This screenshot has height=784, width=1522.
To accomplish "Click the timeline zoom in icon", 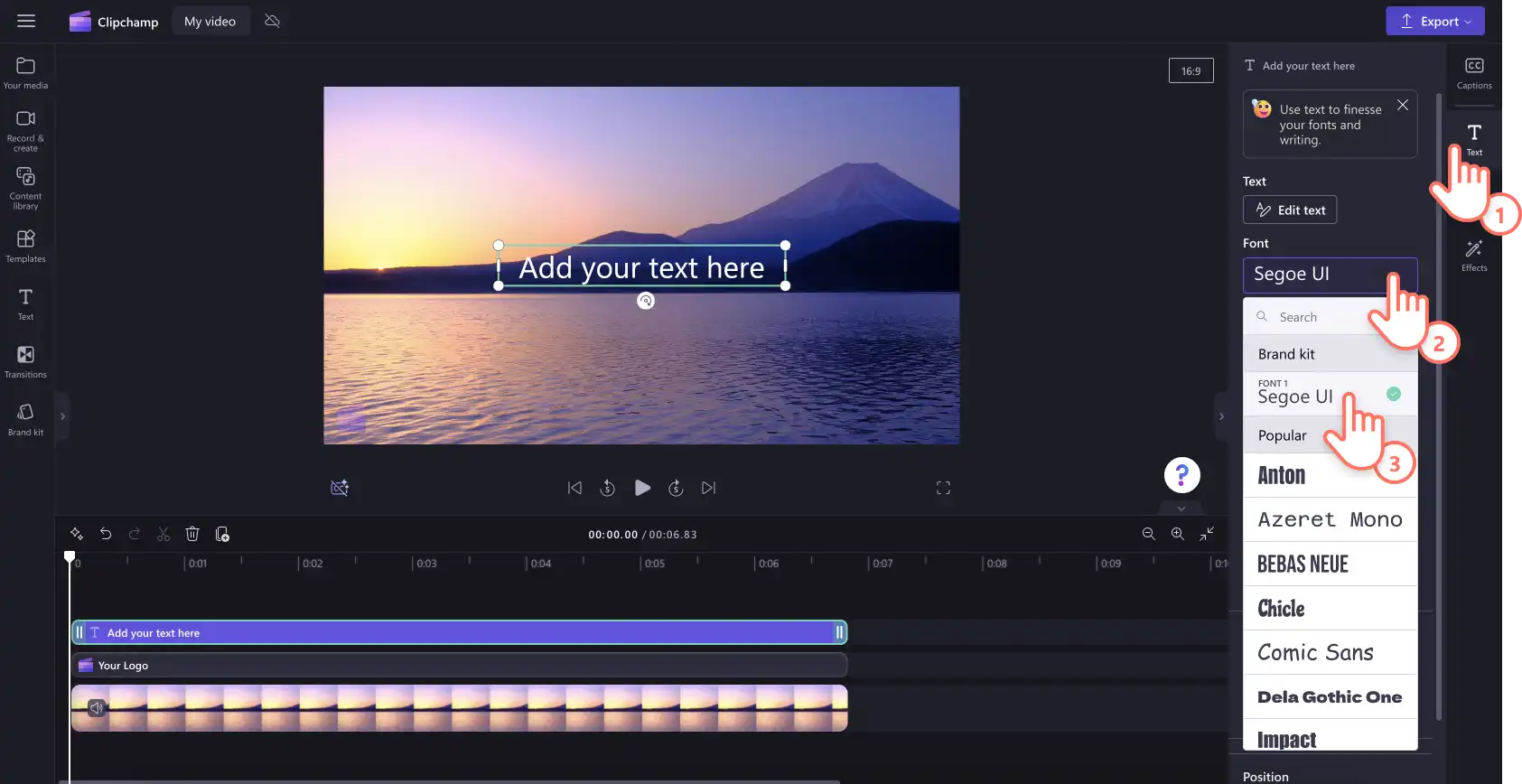I will (1178, 534).
